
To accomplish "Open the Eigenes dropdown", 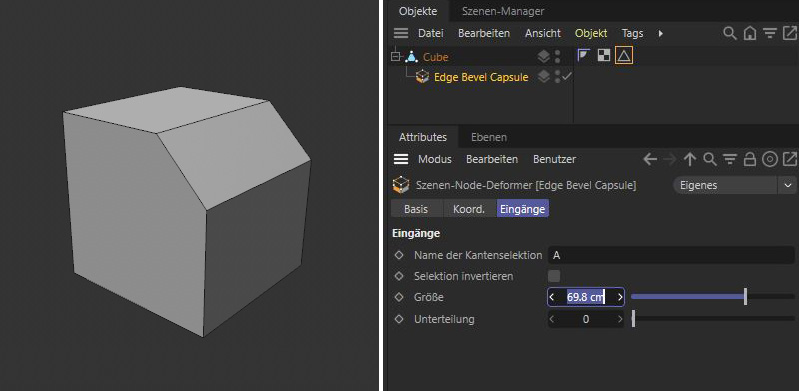I will click(734, 185).
